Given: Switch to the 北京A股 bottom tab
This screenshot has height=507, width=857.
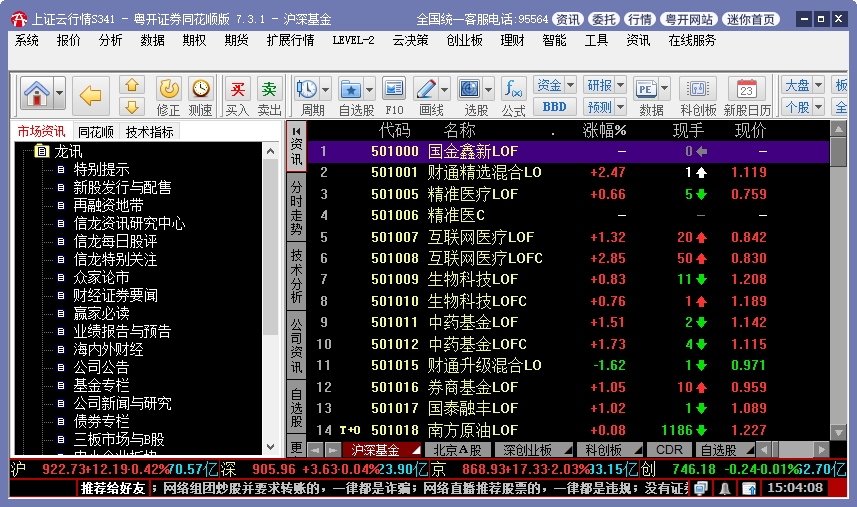Looking at the screenshot, I should coord(457,450).
